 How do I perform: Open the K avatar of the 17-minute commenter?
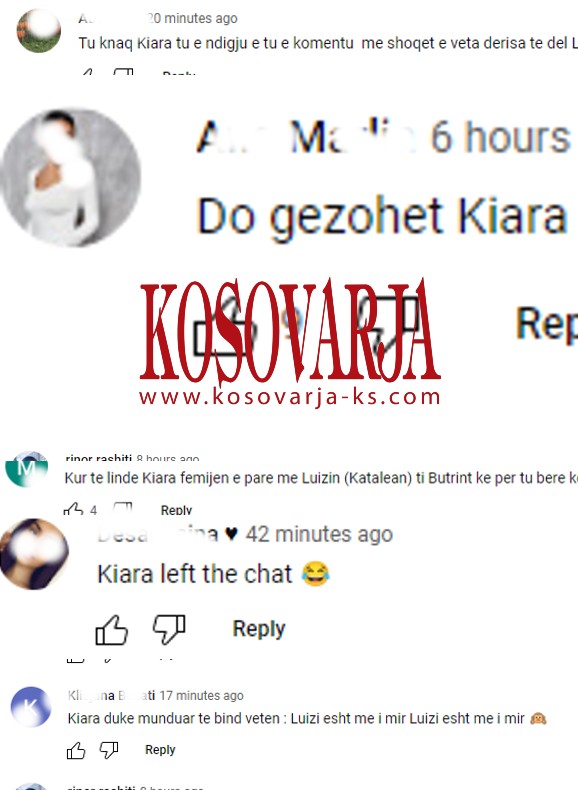pyautogui.click(x=31, y=706)
